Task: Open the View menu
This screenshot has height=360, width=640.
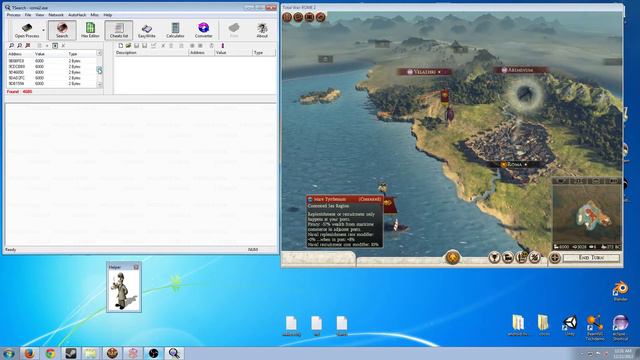Action: point(40,15)
